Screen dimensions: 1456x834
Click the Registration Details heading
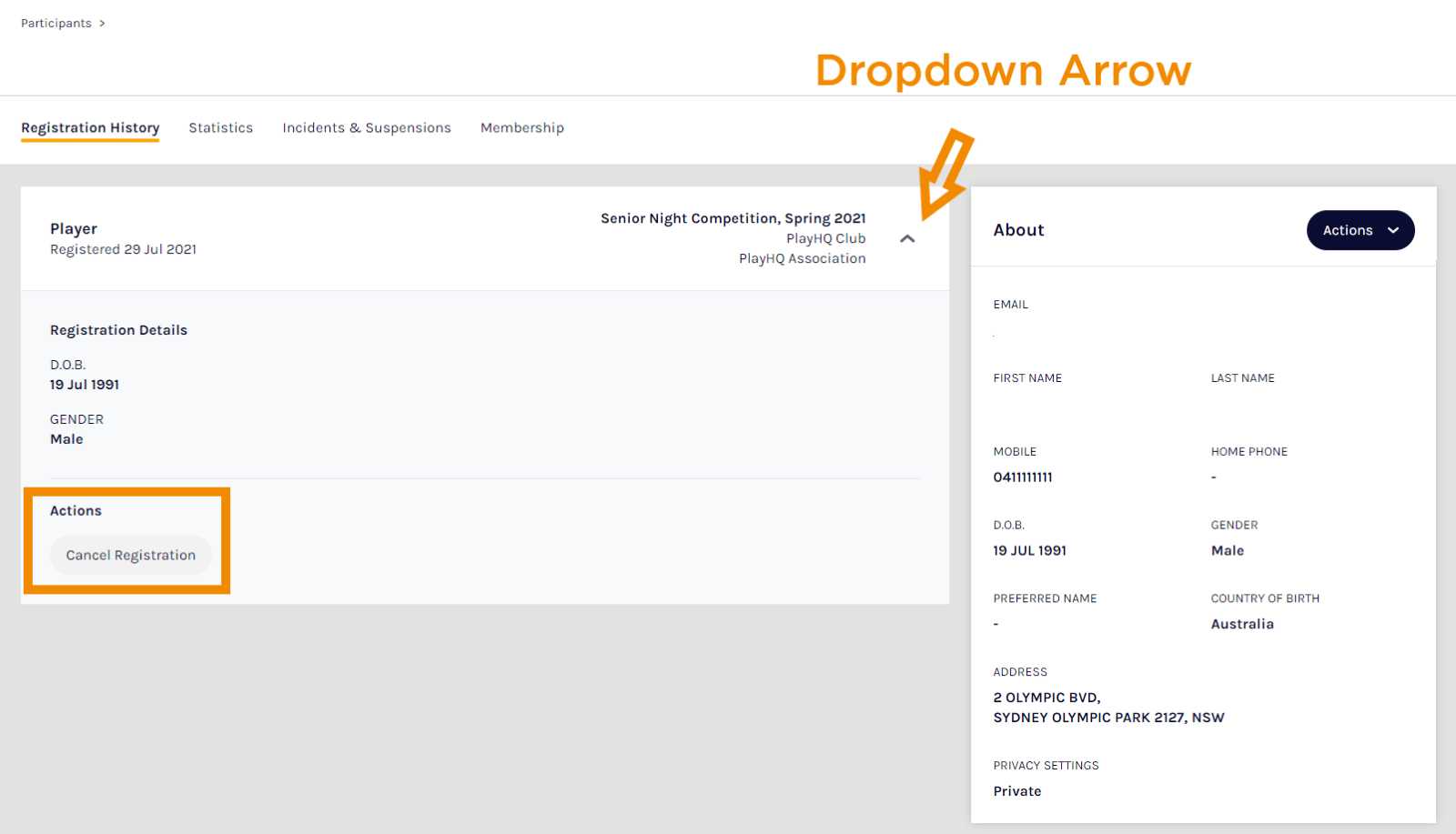pos(118,330)
